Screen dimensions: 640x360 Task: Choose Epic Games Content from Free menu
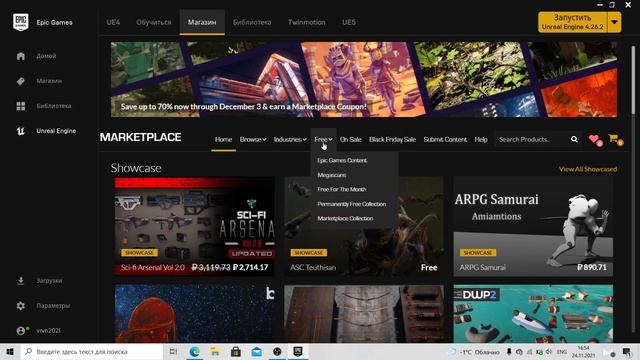[342, 160]
